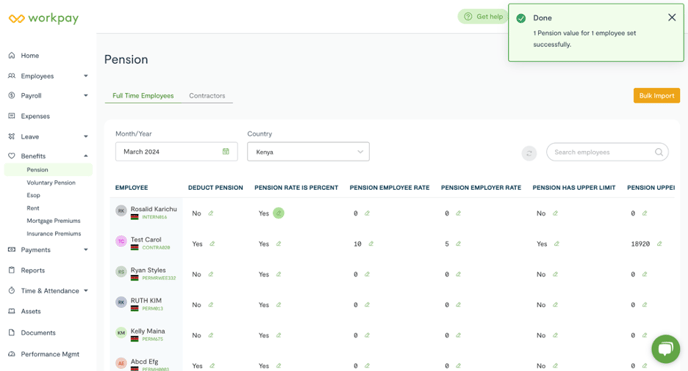Edit Test Carol upper limit 18920
688x371 pixels.
(x=659, y=244)
